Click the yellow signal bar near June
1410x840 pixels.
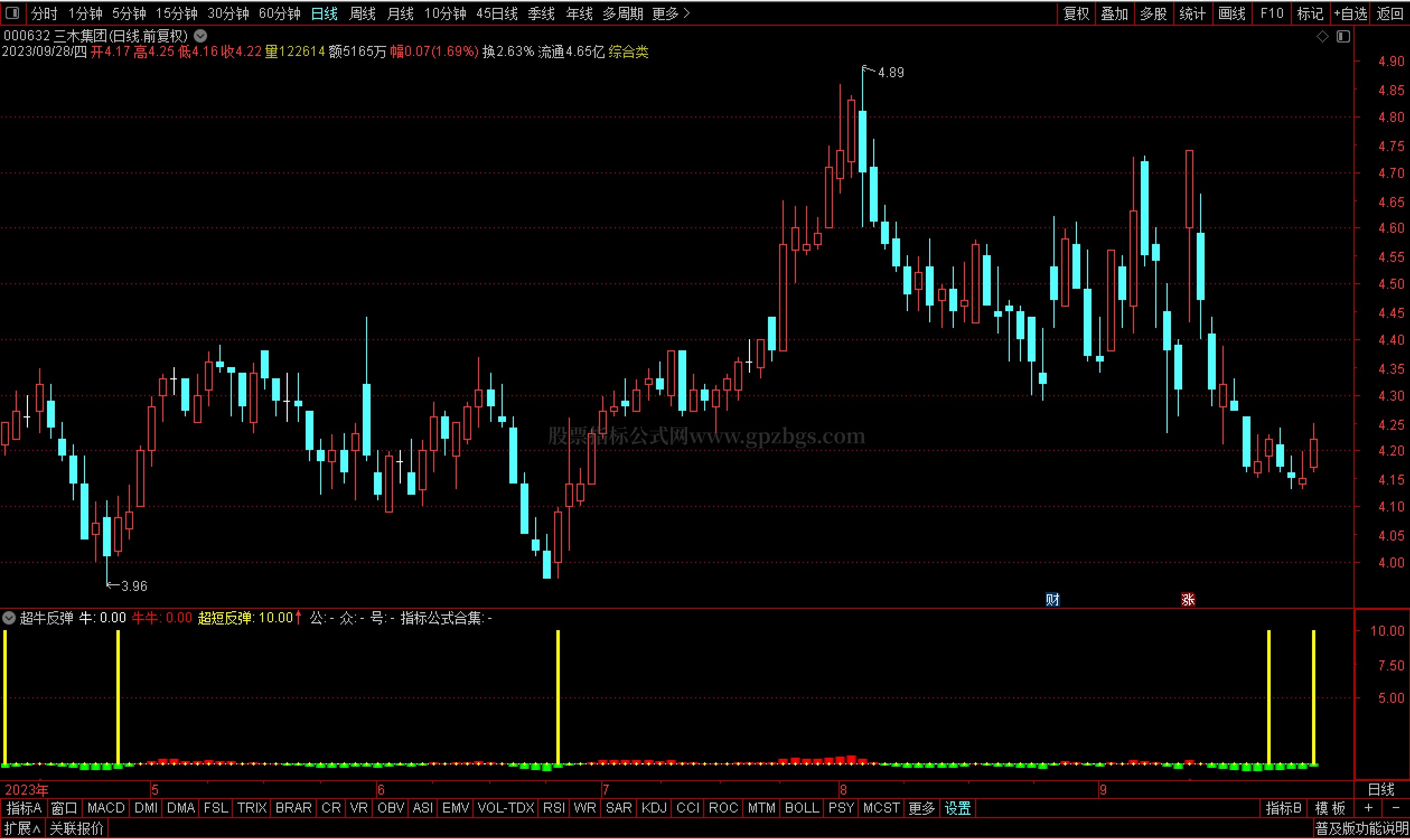point(558,696)
